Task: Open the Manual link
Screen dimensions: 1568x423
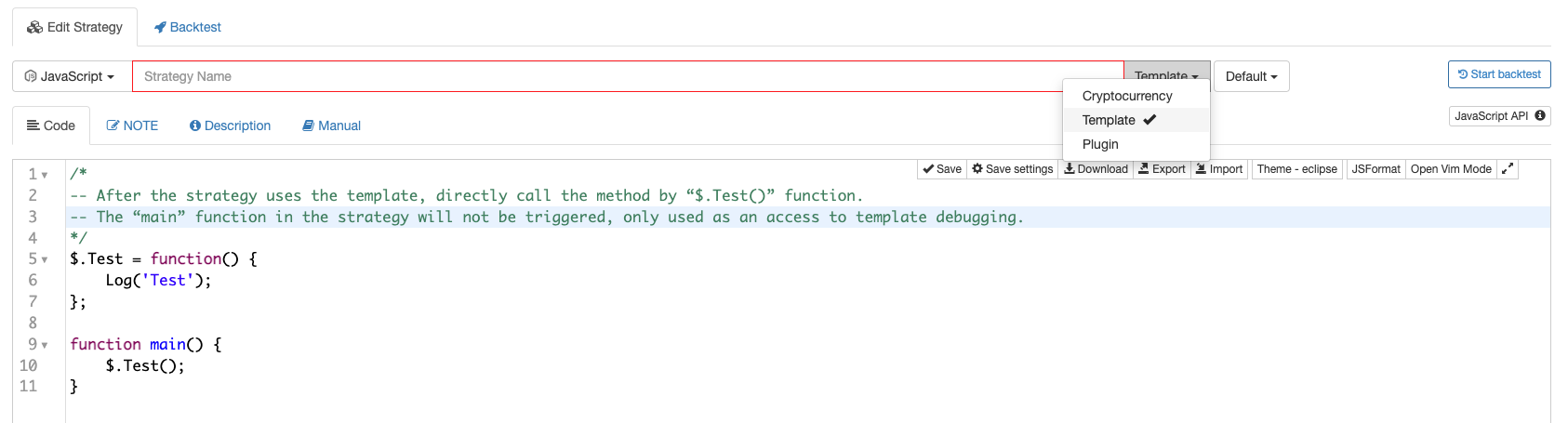Action: click(x=331, y=126)
